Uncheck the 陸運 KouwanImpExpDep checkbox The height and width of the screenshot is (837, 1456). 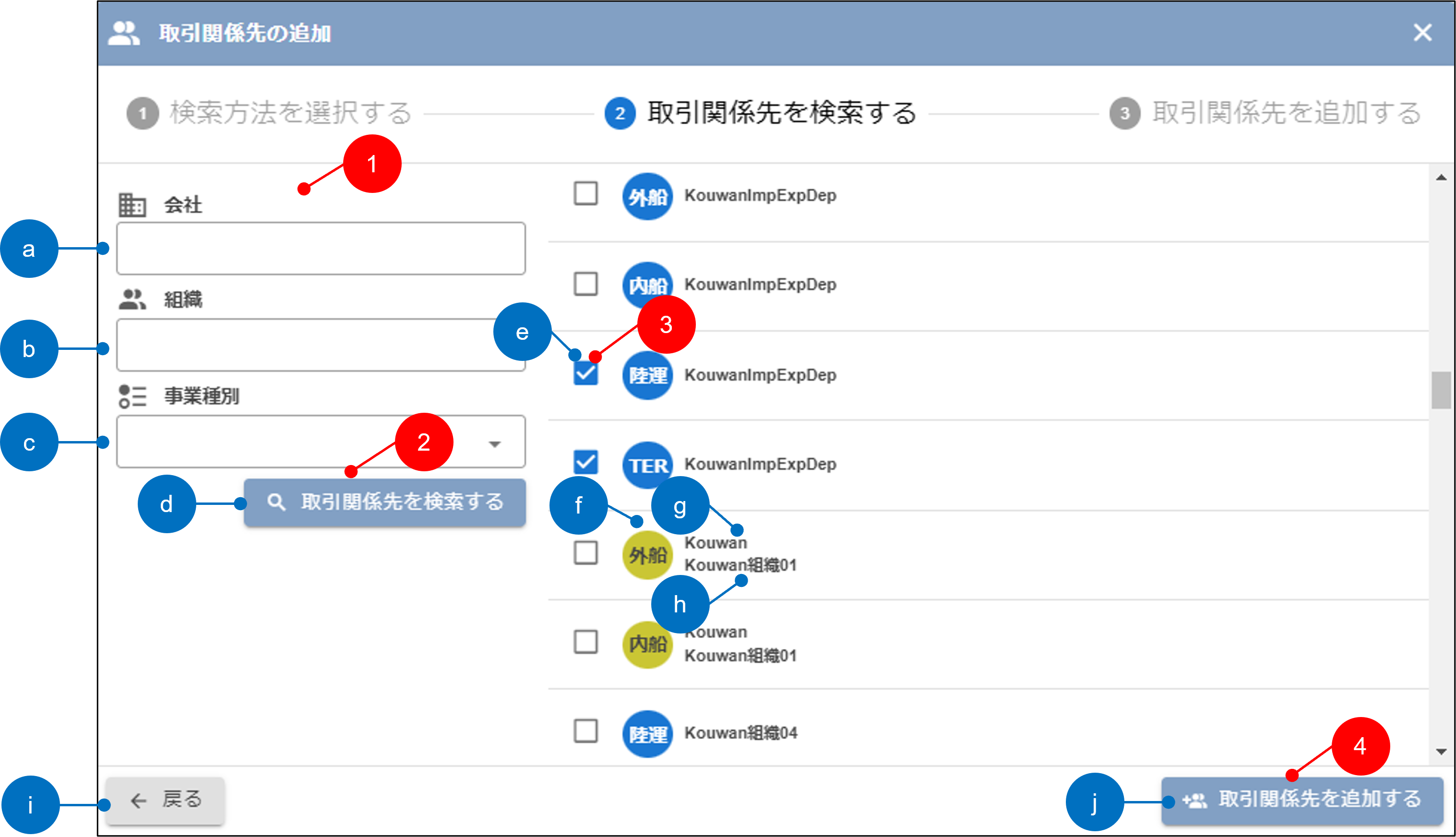[586, 374]
